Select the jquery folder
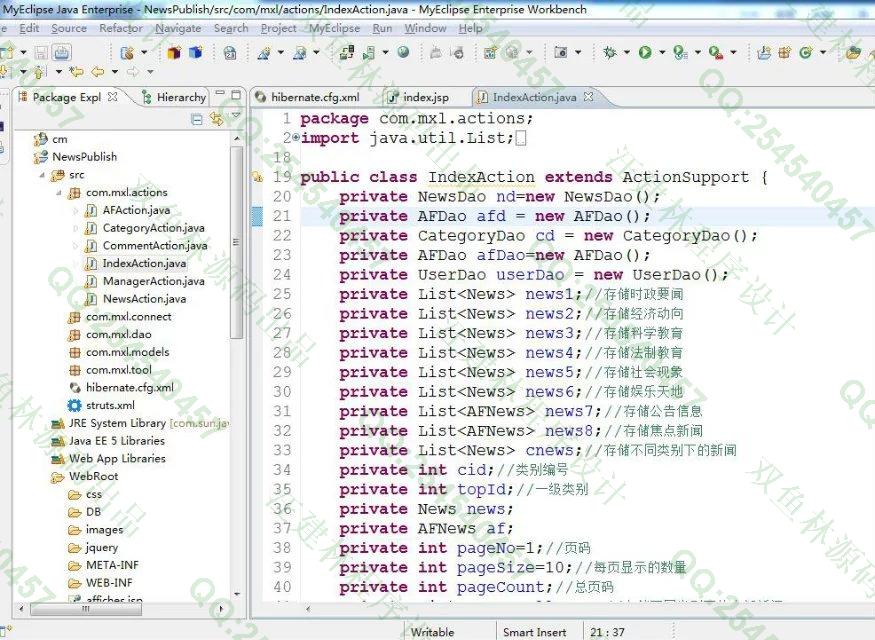875x640 pixels. click(x=101, y=547)
